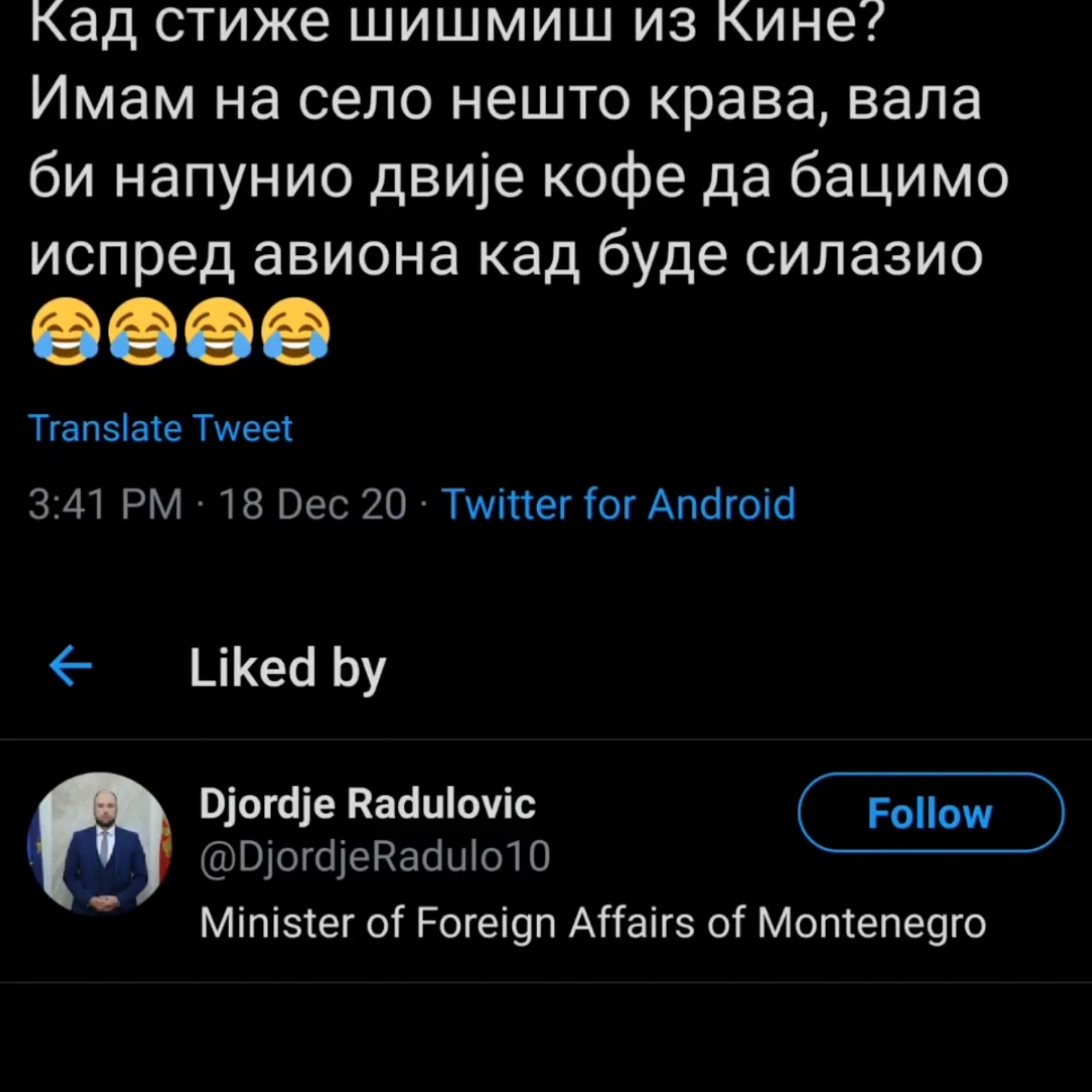Click the third laughing-crying emoji
This screenshot has height=1092, width=1092.
[219, 331]
